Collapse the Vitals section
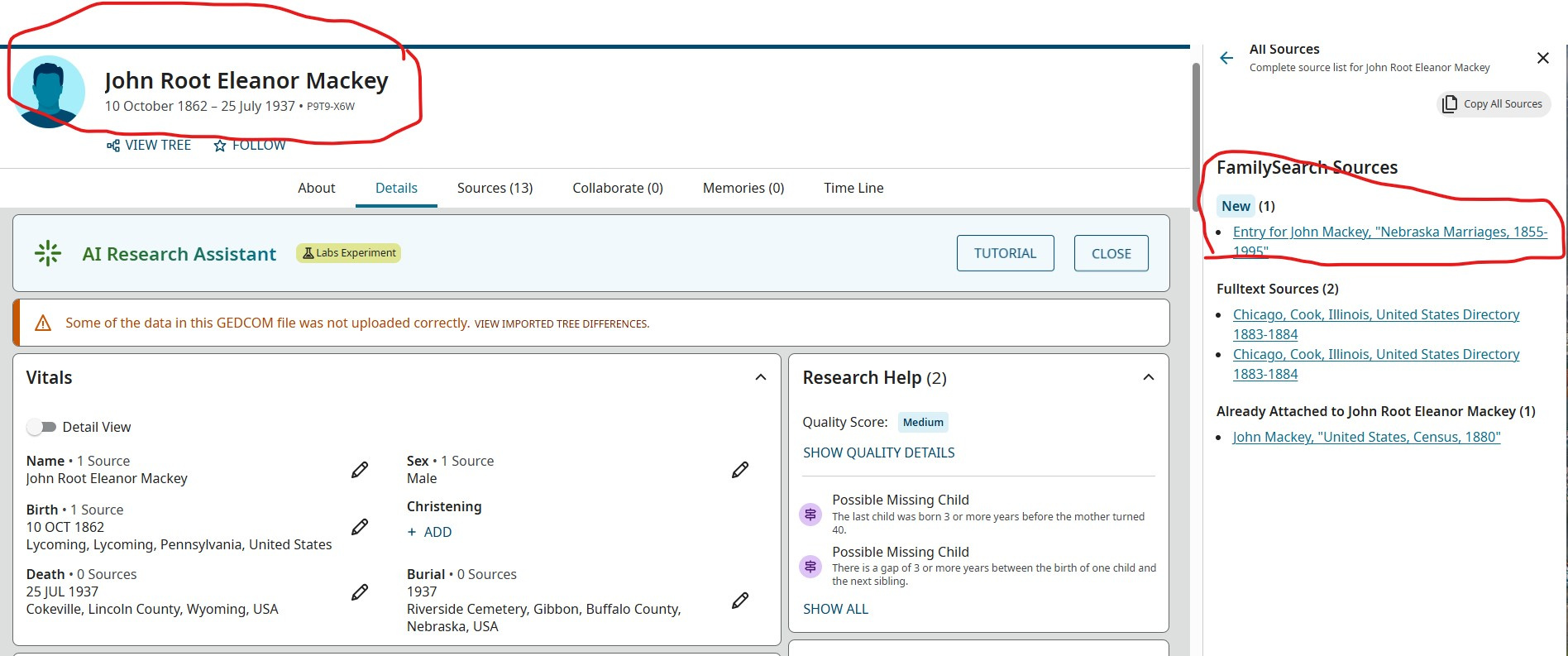Viewport: 1568px width, 656px height. click(x=761, y=377)
